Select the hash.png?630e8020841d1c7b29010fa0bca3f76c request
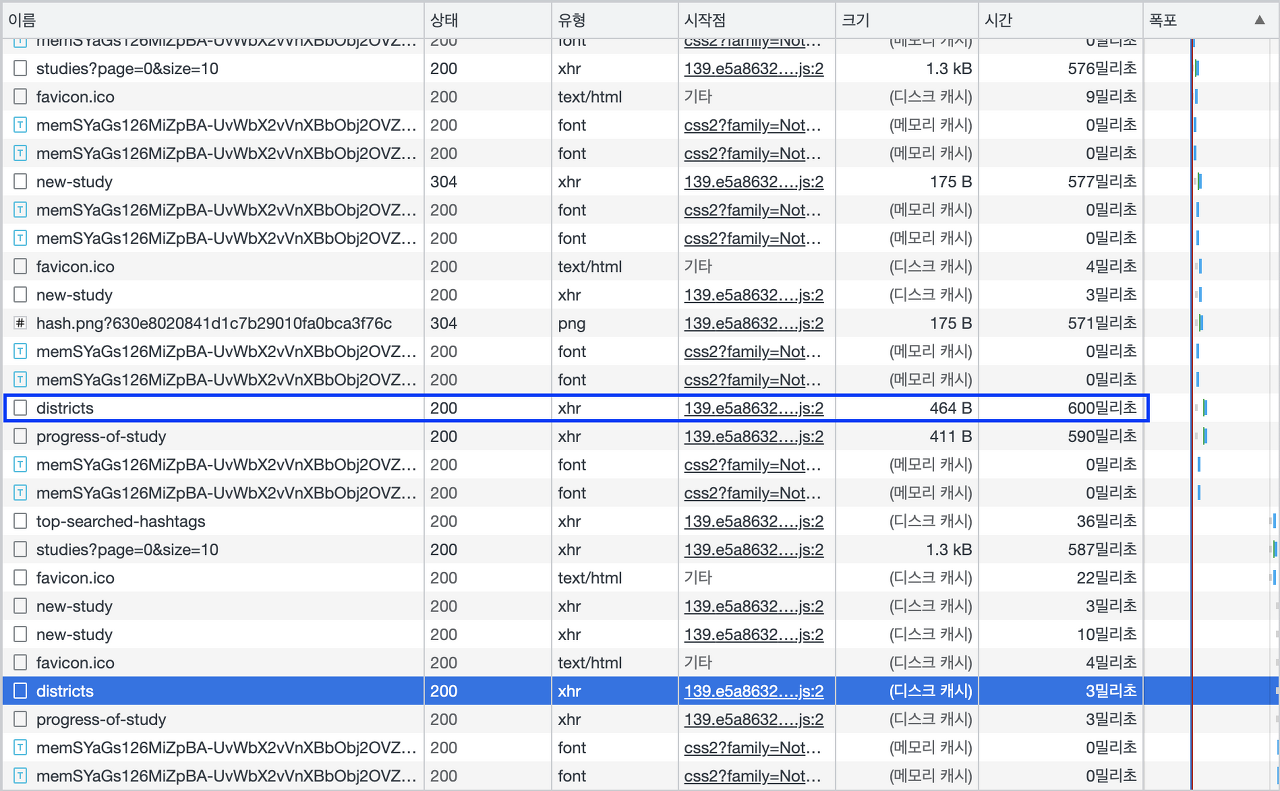Viewport: 1280px width, 791px height. click(x=214, y=324)
